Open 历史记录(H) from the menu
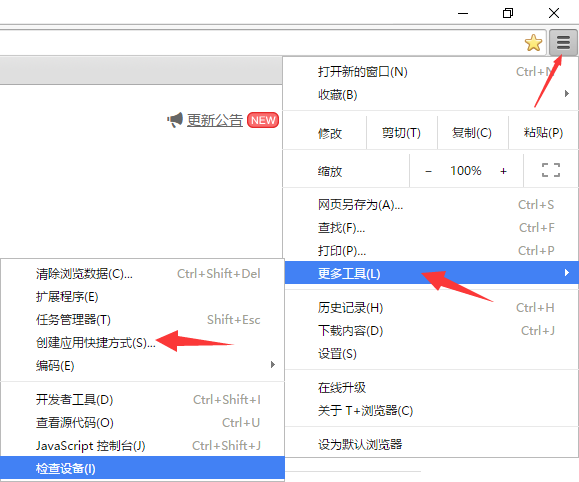This screenshot has width=579, height=482. pos(431,307)
